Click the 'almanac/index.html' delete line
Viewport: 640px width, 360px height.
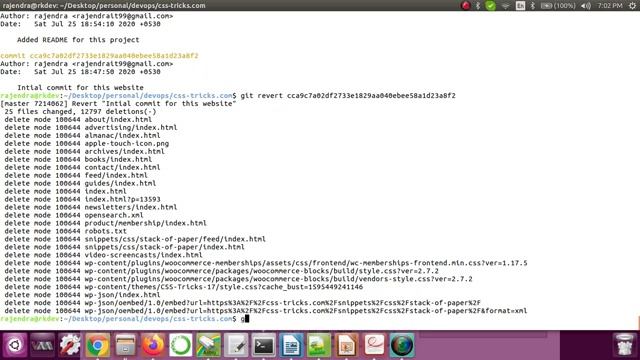82,135
